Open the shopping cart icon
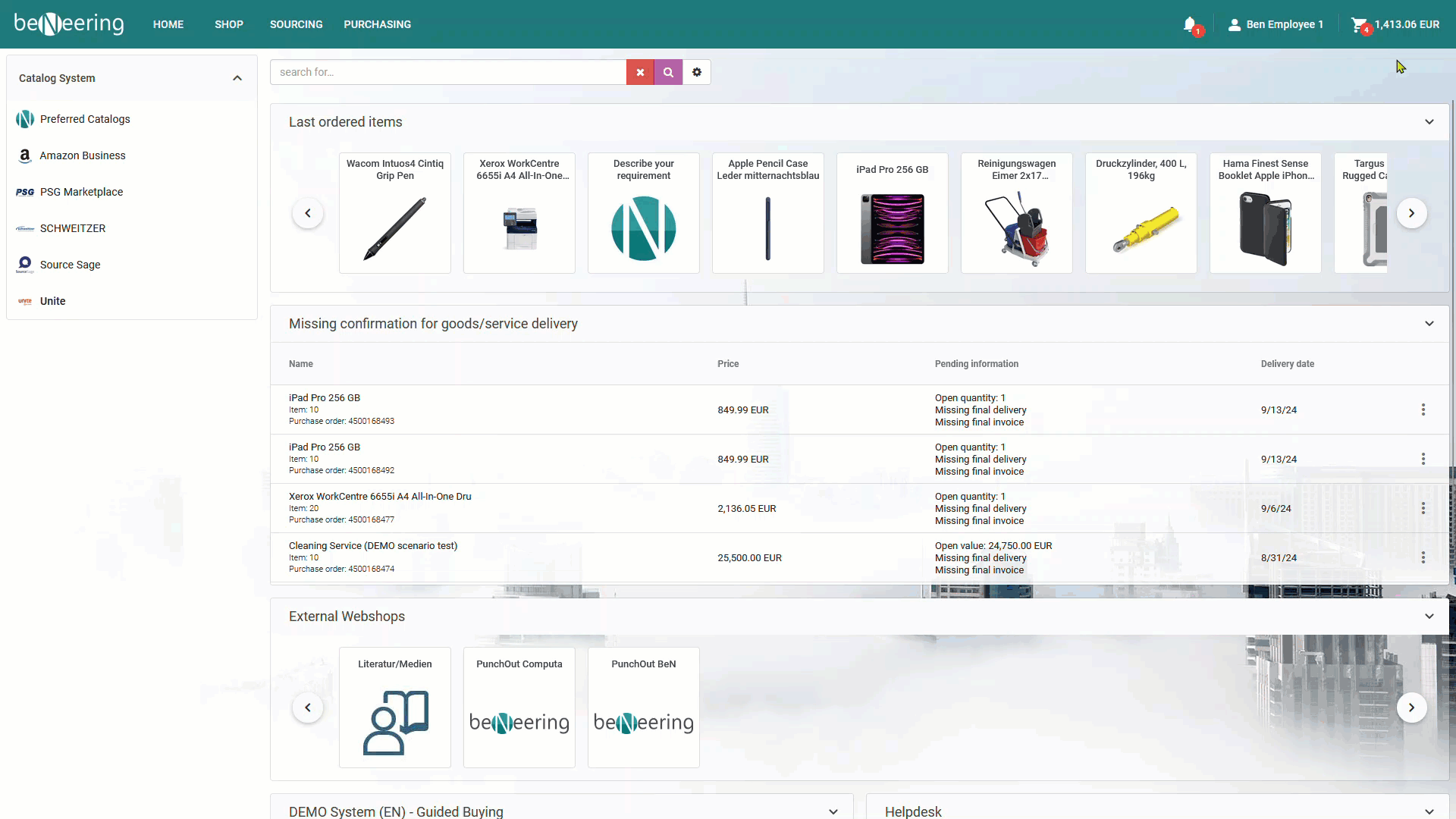 pos(1359,24)
